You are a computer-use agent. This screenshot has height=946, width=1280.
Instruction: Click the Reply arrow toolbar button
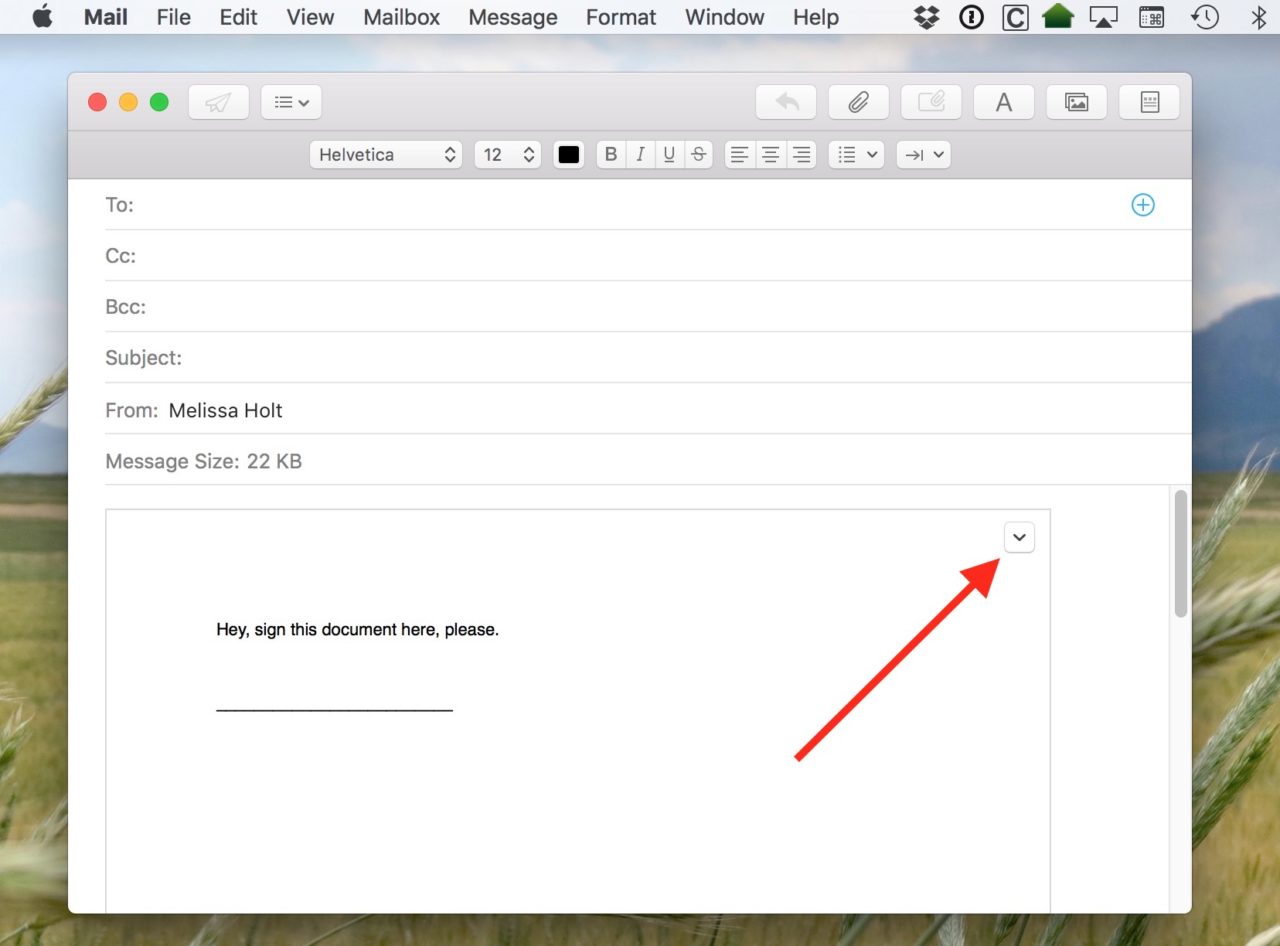[786, 102]
